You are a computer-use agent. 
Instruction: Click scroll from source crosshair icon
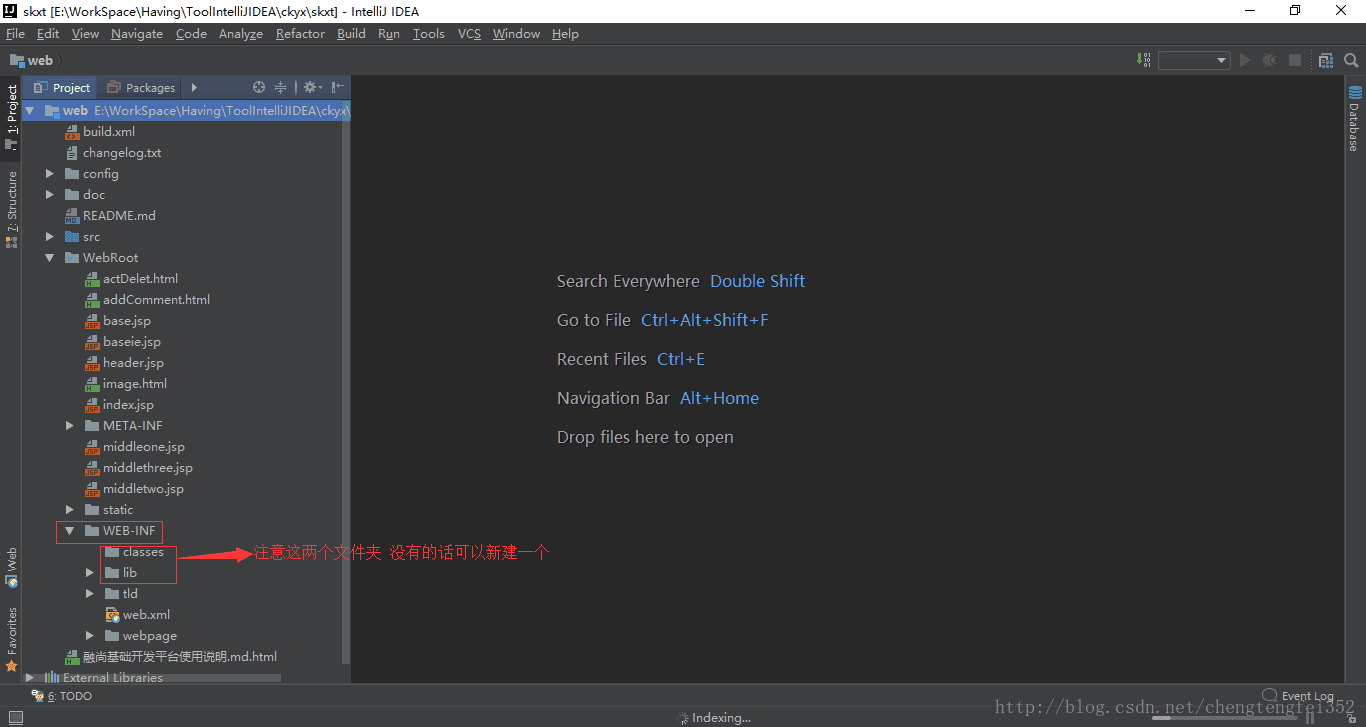(x=259, y=87)
